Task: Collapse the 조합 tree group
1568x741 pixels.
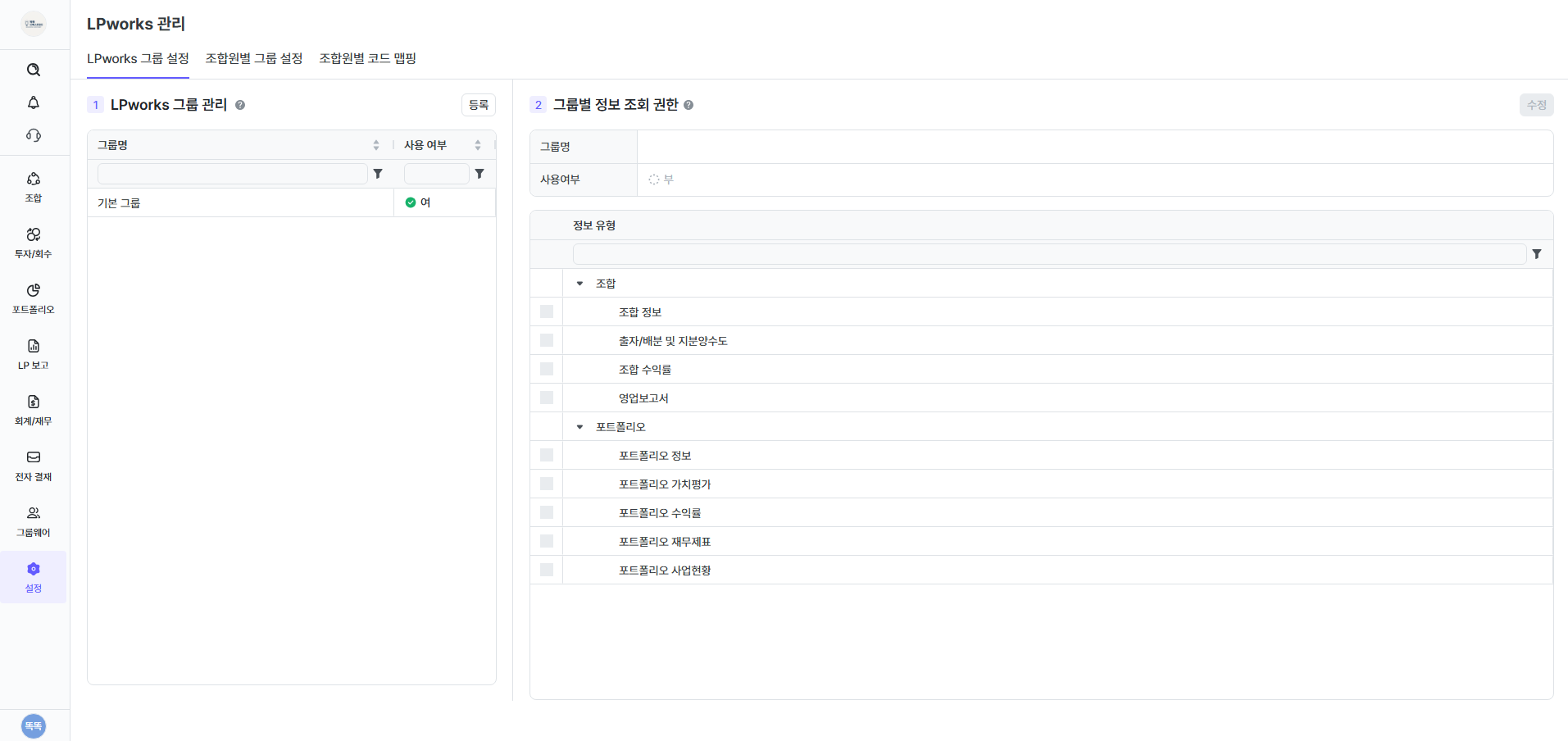Action: pyautogui.click(x=579, y=284)
